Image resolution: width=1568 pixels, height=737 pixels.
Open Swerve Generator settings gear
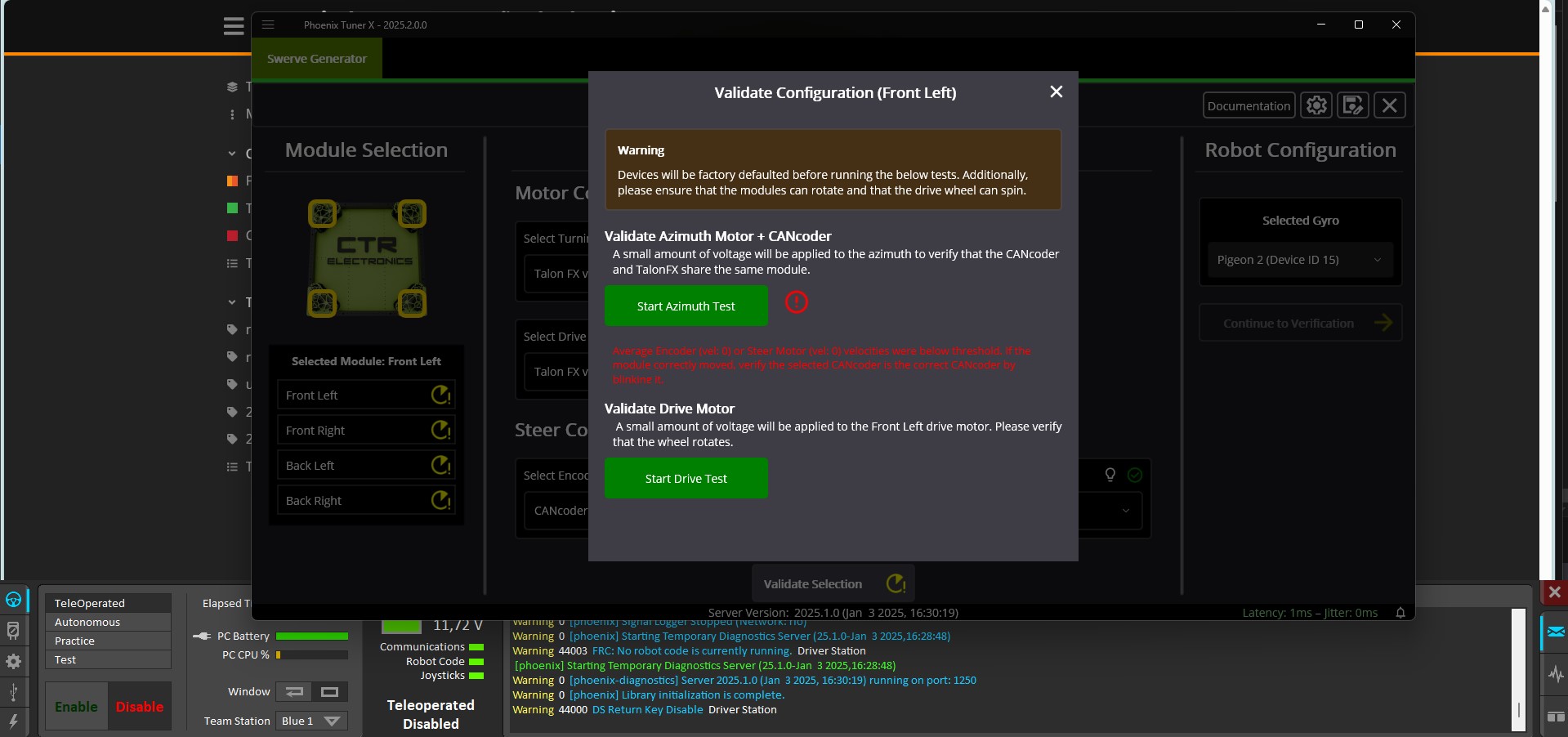(x=1316, y=105)
